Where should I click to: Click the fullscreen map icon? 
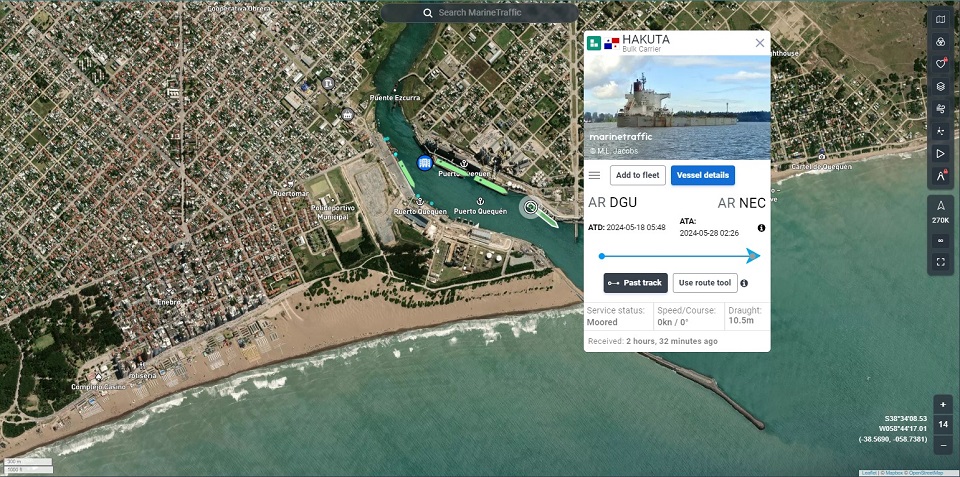pyautogui.click(x=940, y=262)
